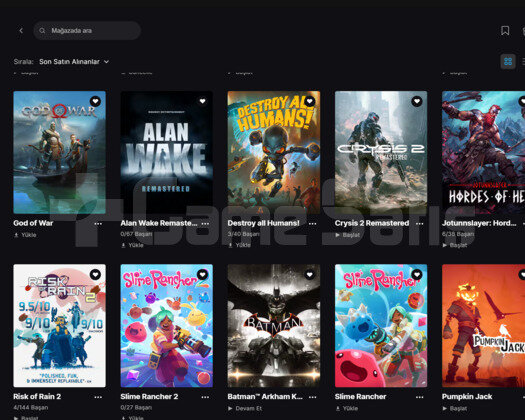The width and height of the screenshot is (525, 420).
Task: Toggle favorite heart on Destroy all Humans!
Action: coord(310,101)
